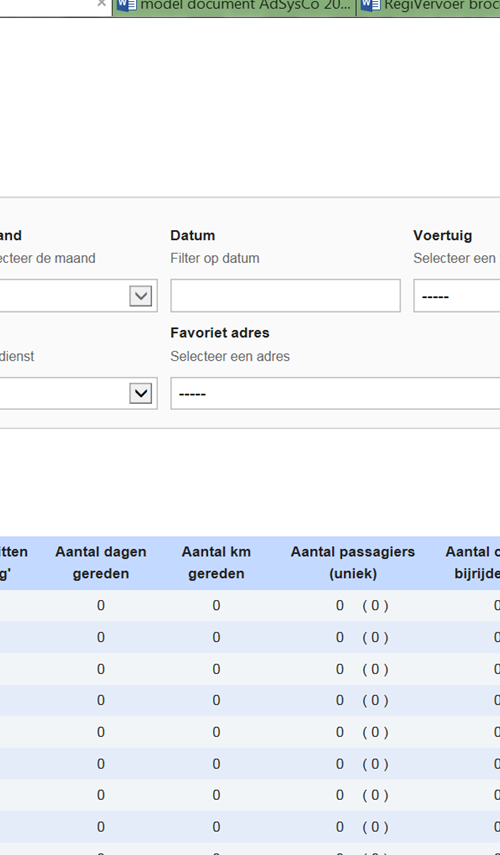Click the Favoriet adres label
Viewport: 500px width, 855px height.
[220, 333]
